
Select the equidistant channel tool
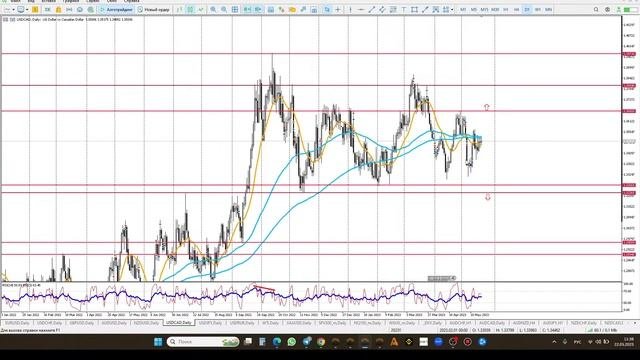[382, 9]
